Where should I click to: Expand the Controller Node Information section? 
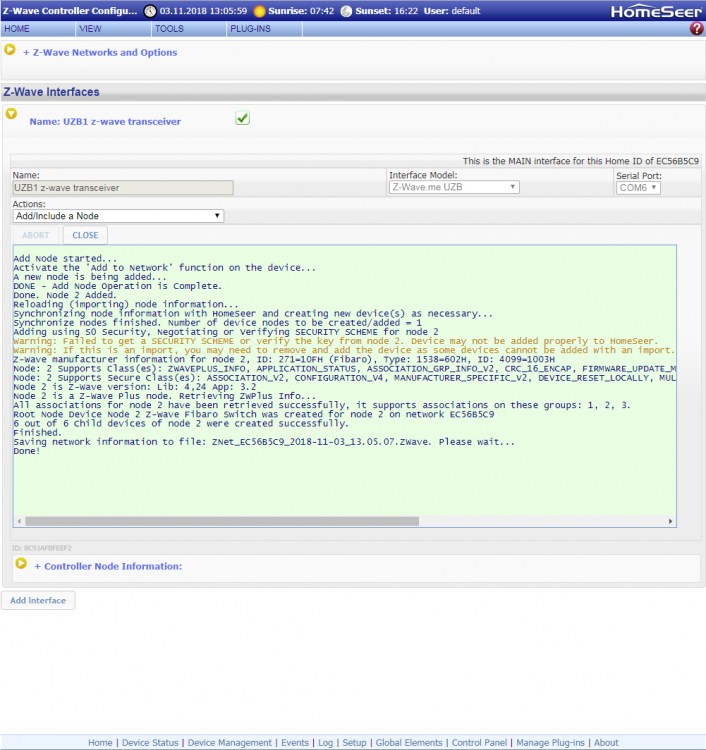(22, 563)
